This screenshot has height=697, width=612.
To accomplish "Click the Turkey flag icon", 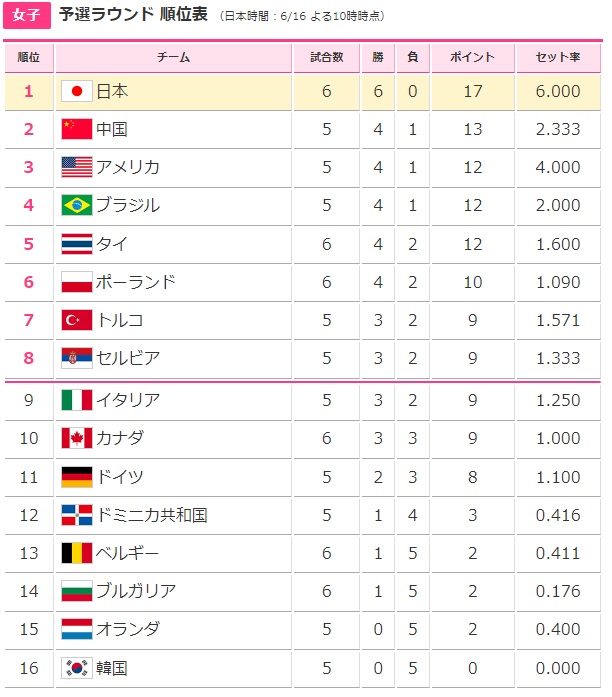I will [76, 320].
